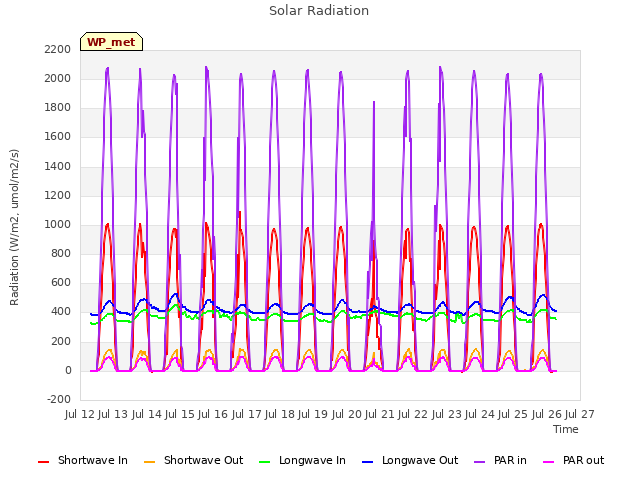Image resolution: width=640 pixels, height=480 pixels.
Task: Toggle the Longwave Out legend entry
Action: [x=410, y=460]
